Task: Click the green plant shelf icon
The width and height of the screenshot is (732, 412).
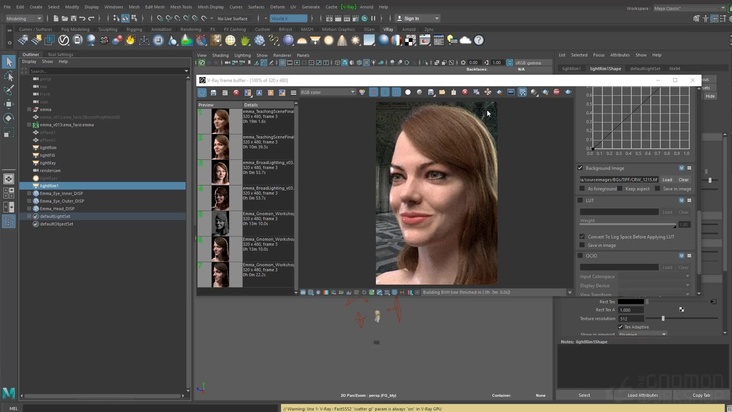Action: (245, 41)
